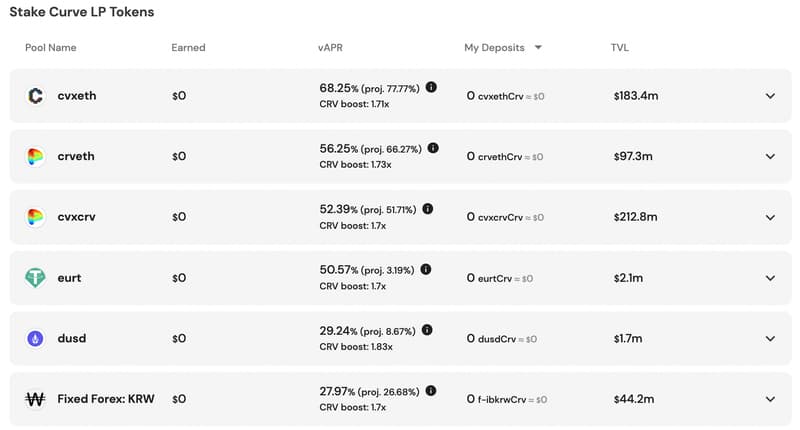Expand the eurt pool row chevron
The width and height of the screenshot is (800, 430).
point(770,278)
